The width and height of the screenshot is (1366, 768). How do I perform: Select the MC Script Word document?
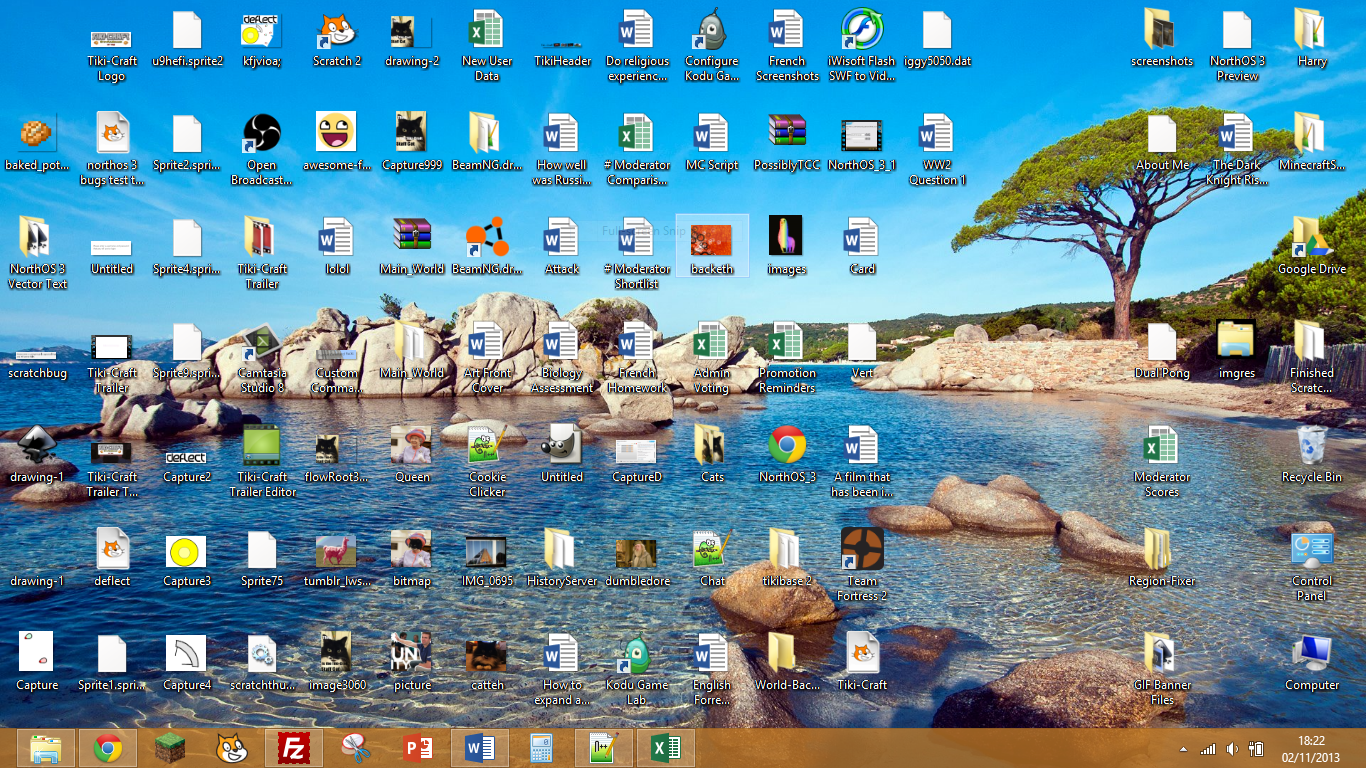click(x=712, y=143)
